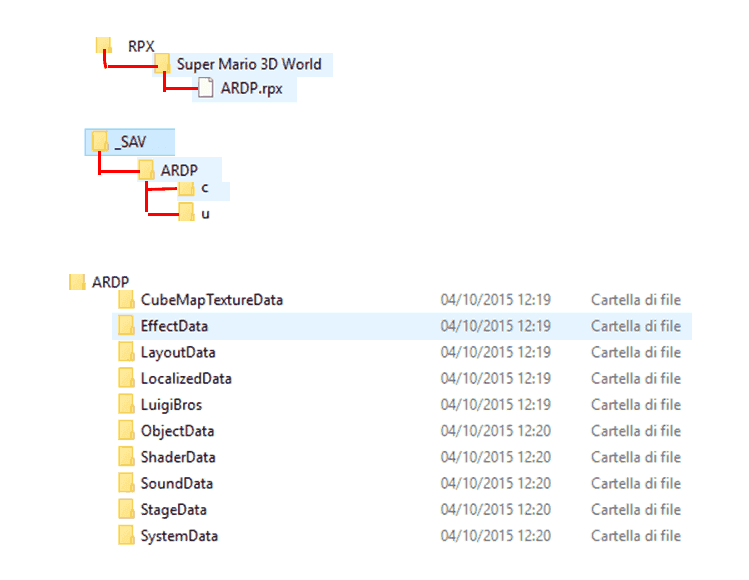Select the LuigiBros folder name
749x580 pixels.
click(171, 405)
